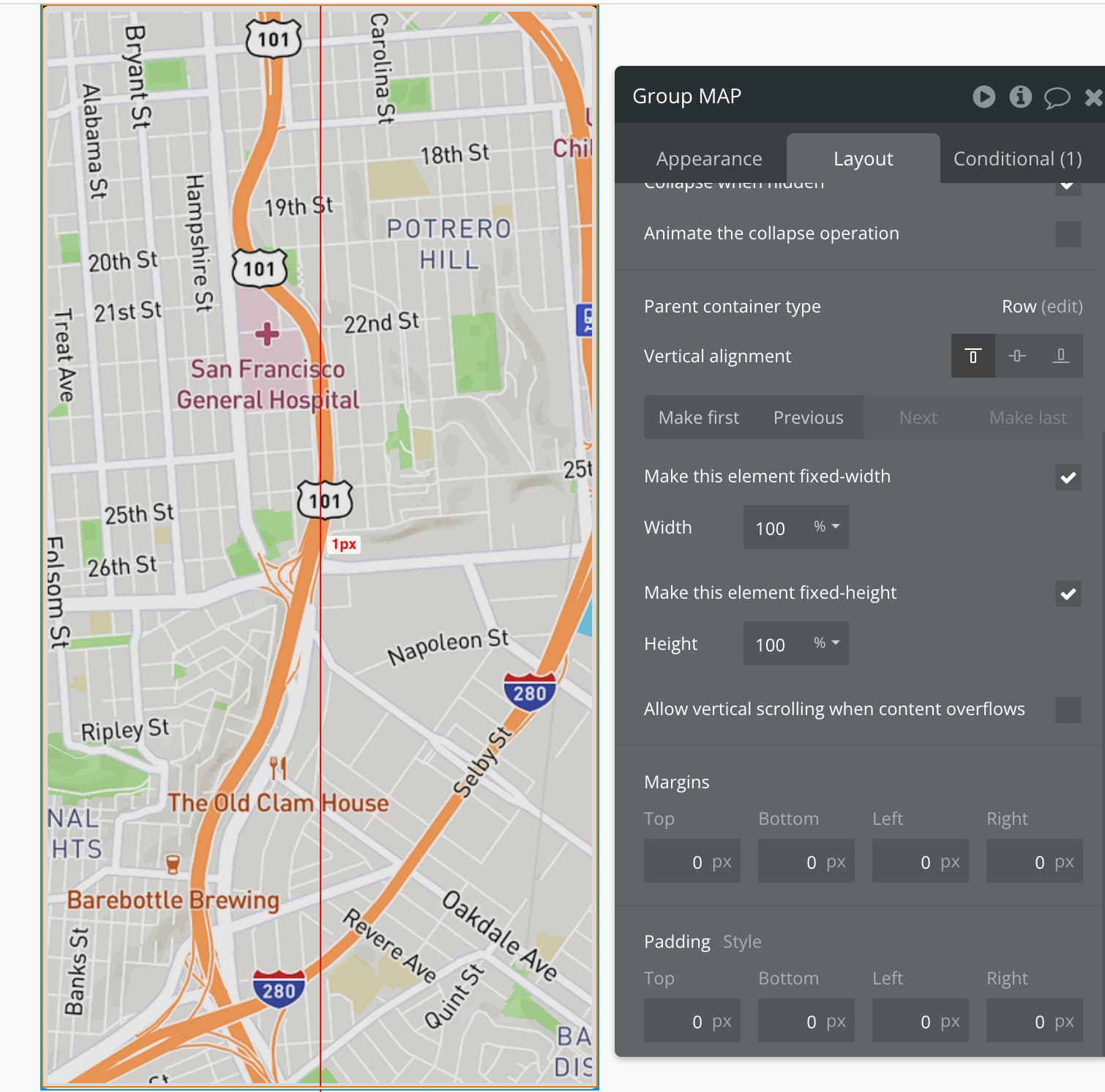Click the I-280 shield near Barebottle Brewing
Screen dimensions: 1105x1092
tap(279, 990)
